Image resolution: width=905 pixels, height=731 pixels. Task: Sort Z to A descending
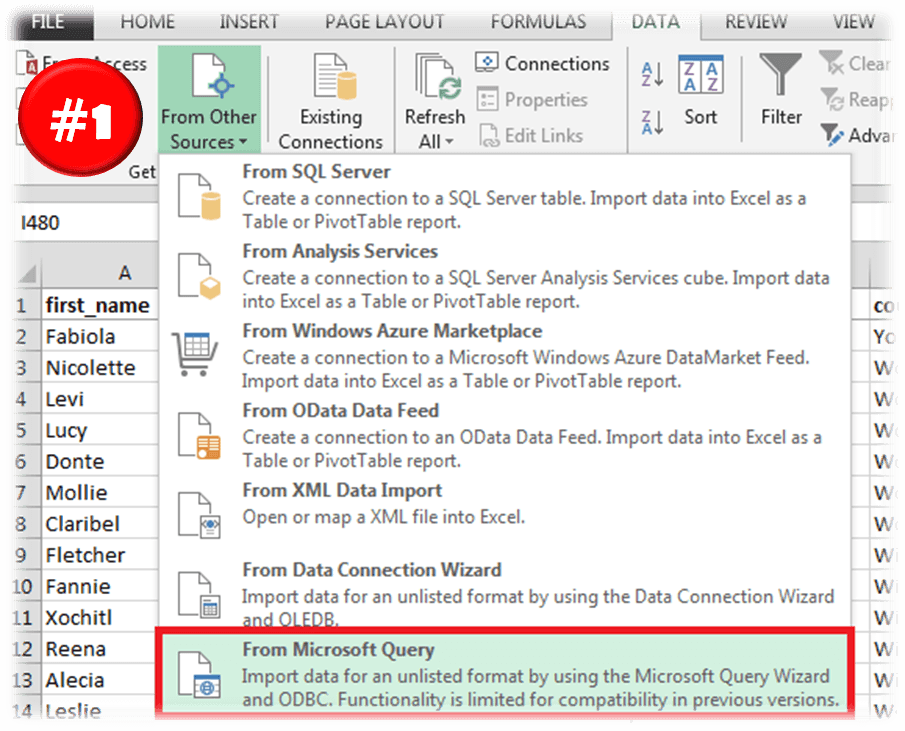click(x=652, y=122)
